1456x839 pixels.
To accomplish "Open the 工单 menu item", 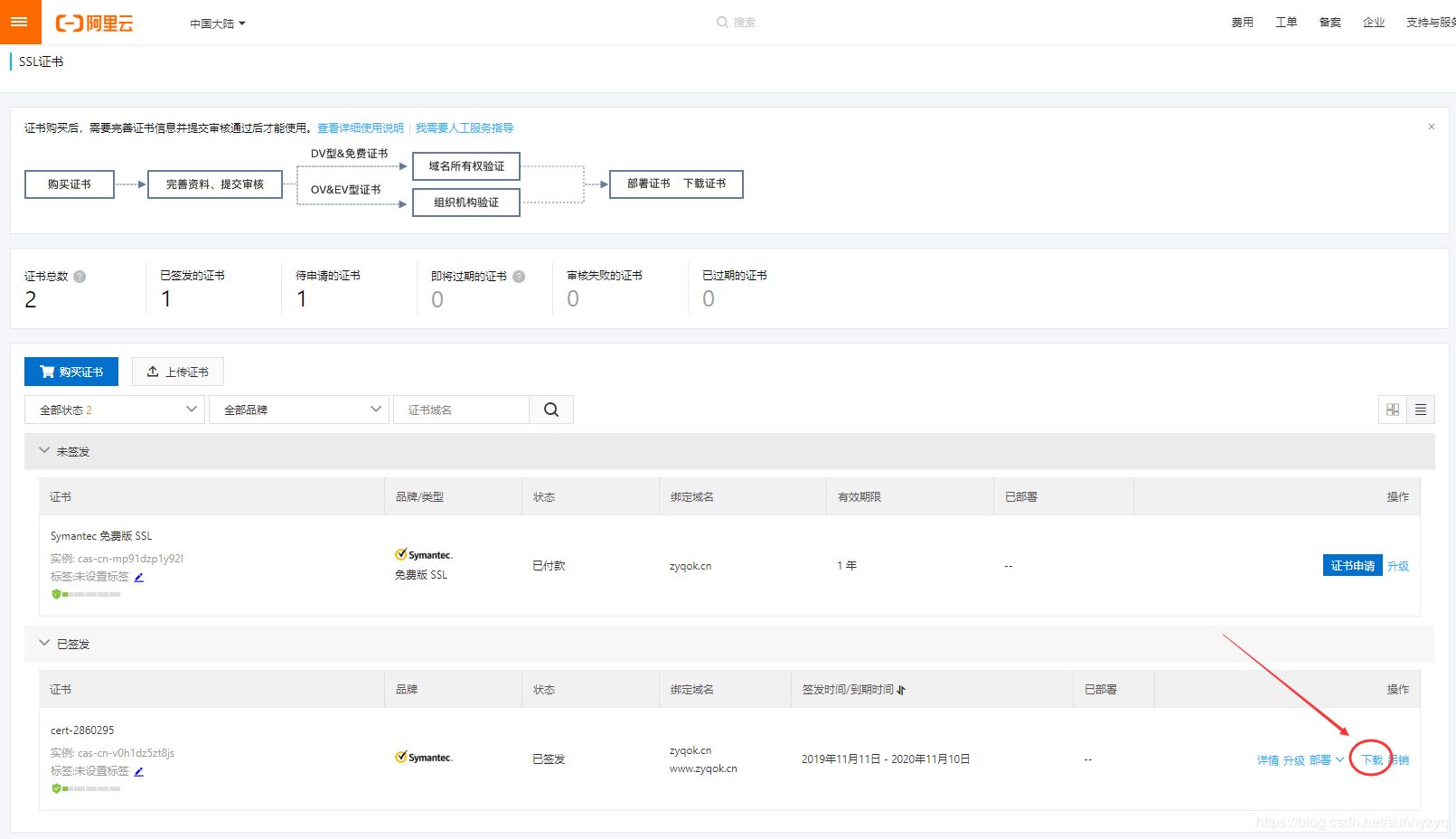I will 1285,22.
